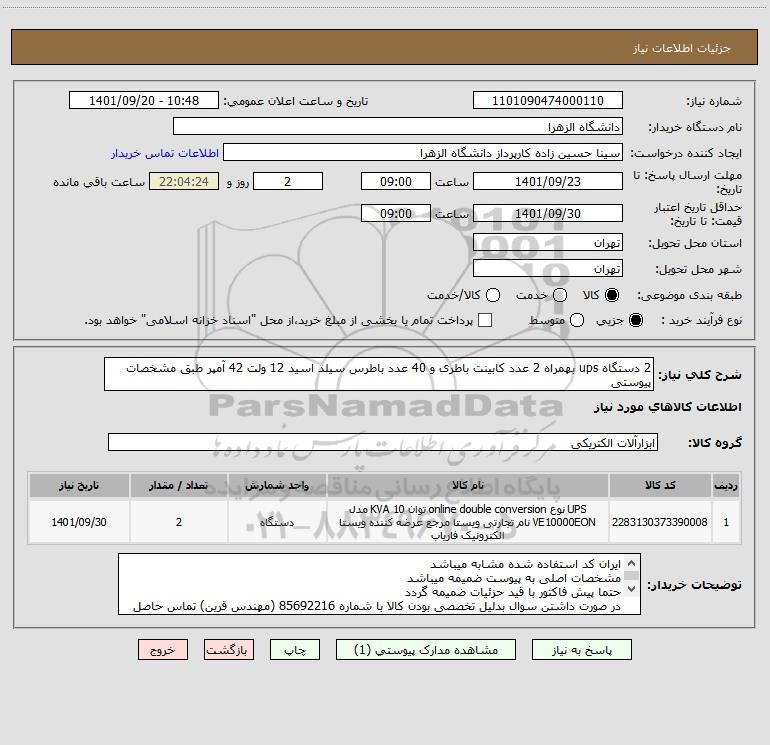
Task: Click the شهر محل تحویل field تهران
Action: point(548,269)
